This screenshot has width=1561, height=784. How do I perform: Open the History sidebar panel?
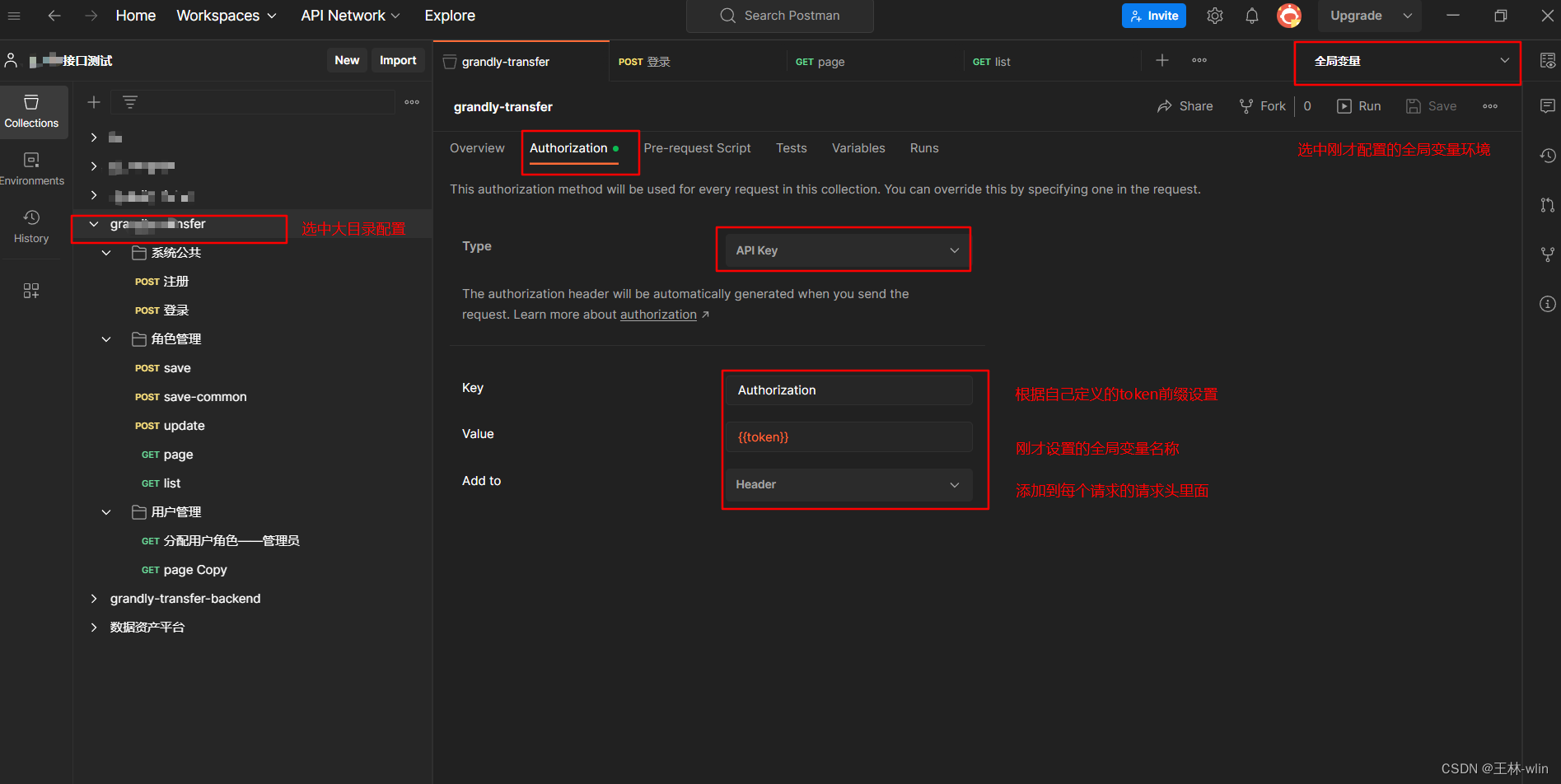(31, 226)
